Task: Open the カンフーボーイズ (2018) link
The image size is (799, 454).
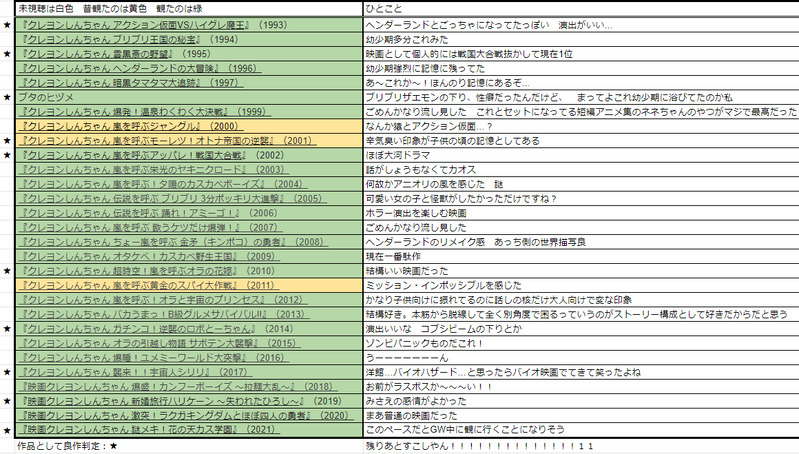Action: [x=178, y=387]
